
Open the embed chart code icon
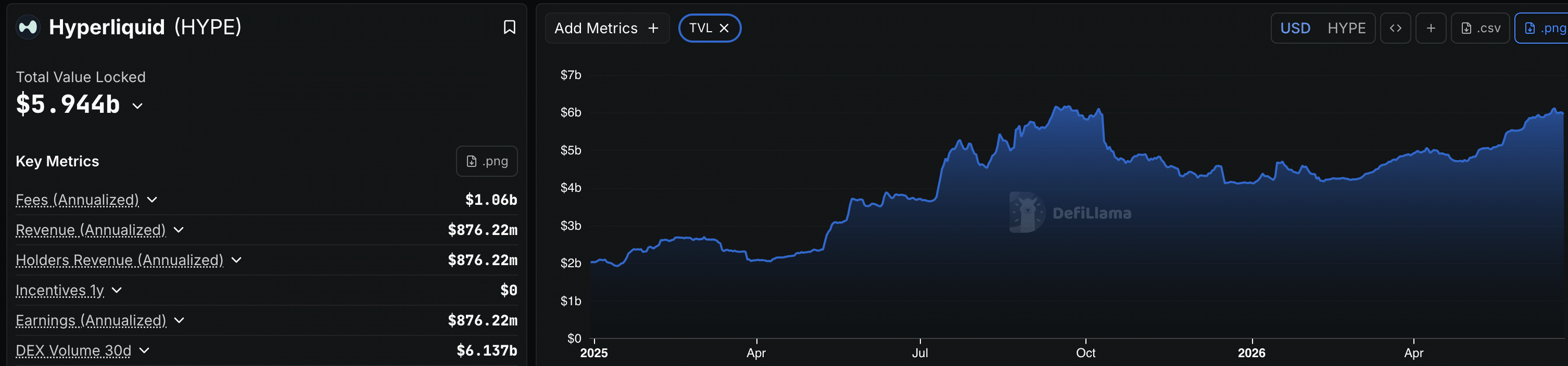click(x=1395, y=28)
